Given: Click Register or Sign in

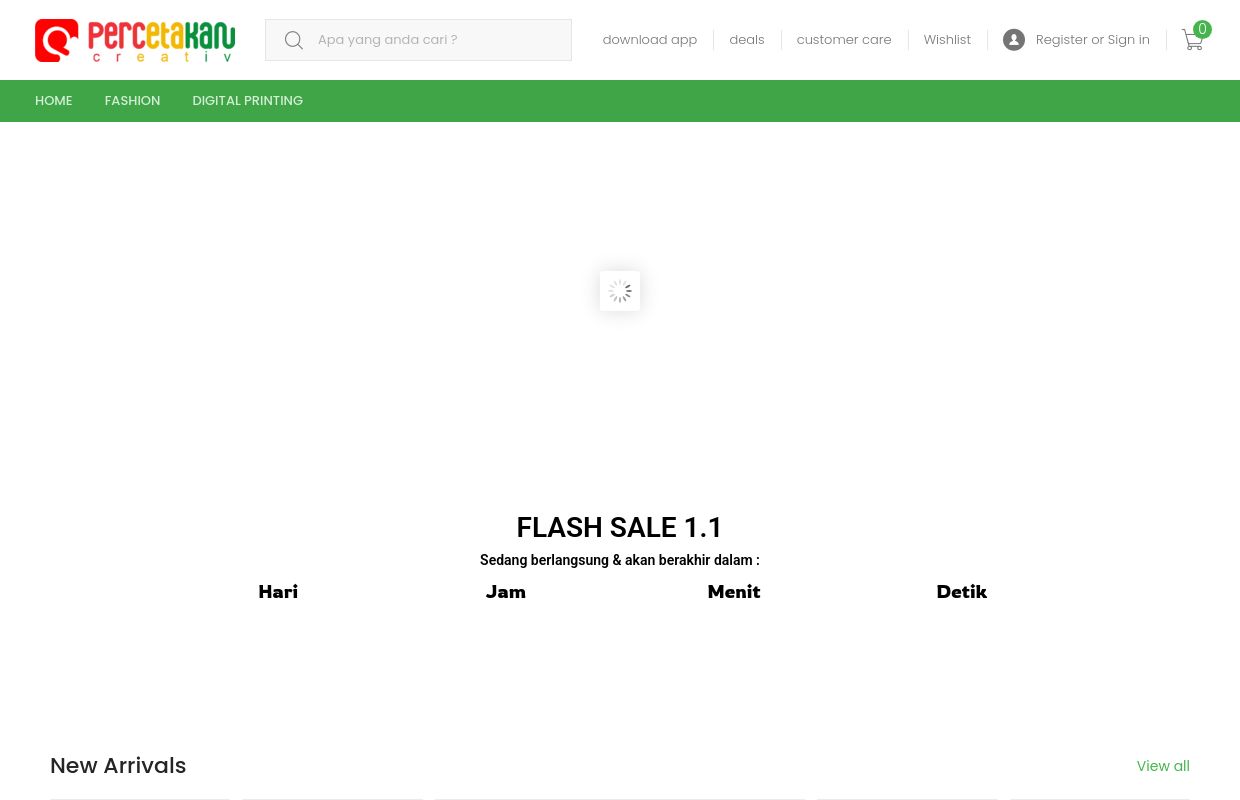Looking at the screenshot, I should coord(1092,40).
